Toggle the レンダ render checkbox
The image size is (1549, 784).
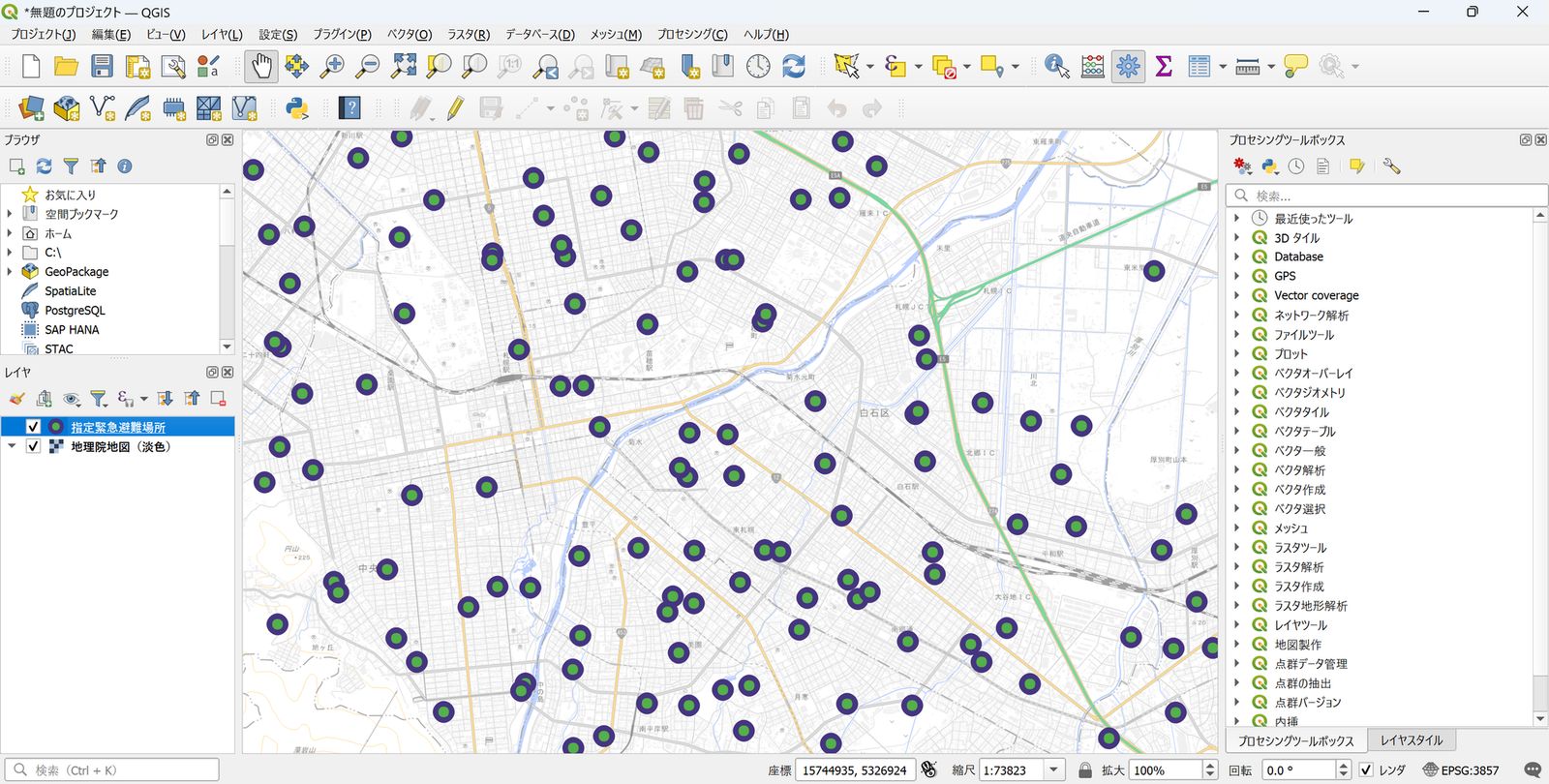1366,770
